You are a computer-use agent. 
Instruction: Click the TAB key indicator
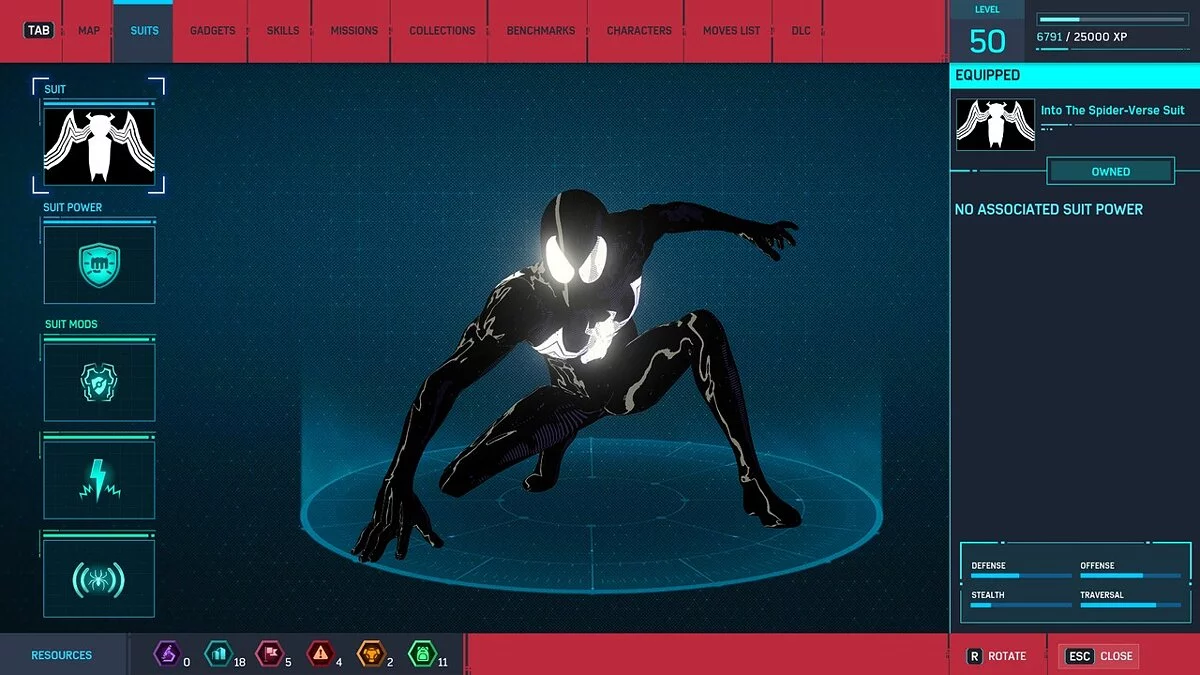pyautogui.click(x=39, y=30)
